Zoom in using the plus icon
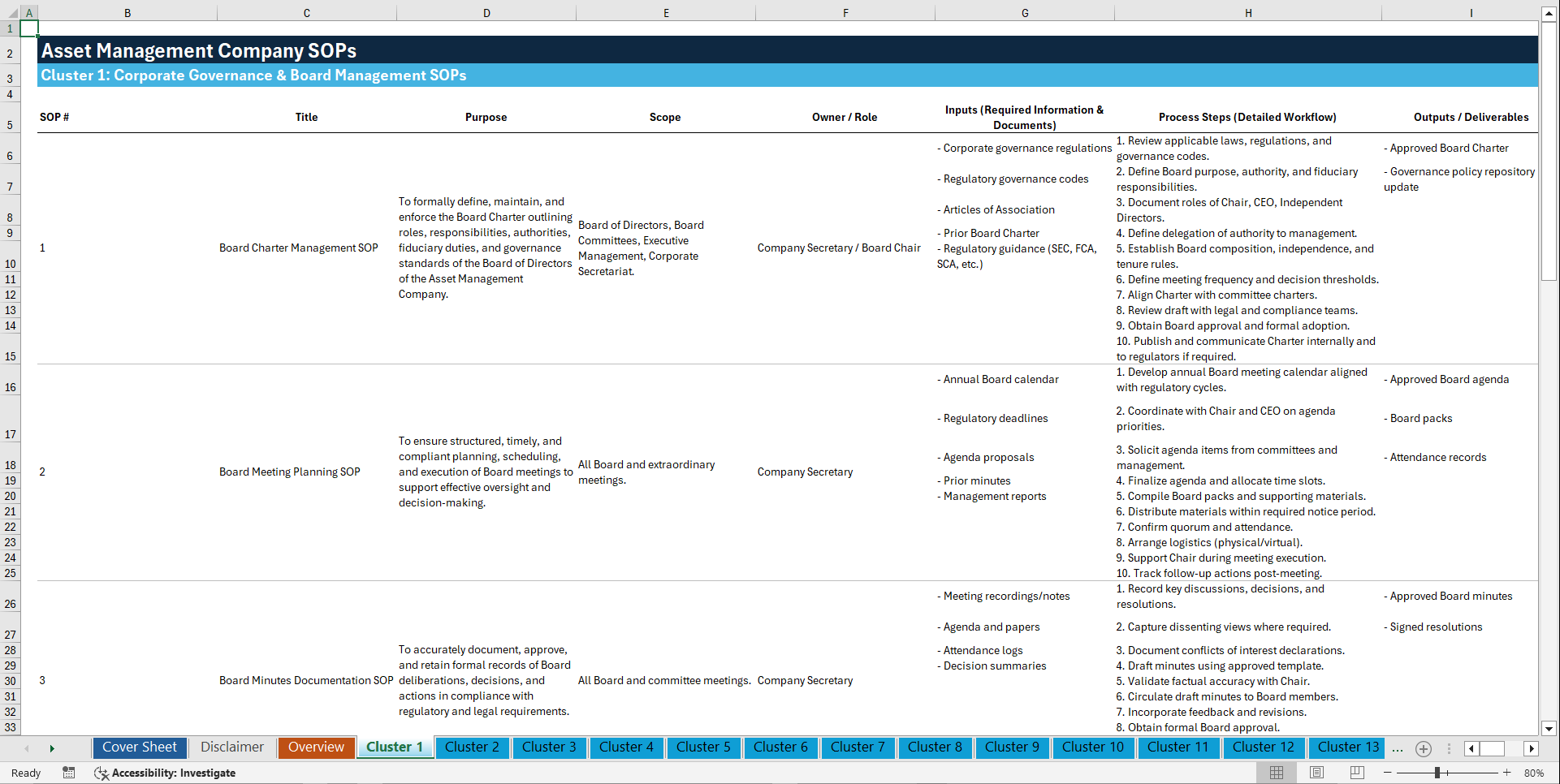The image size is (1560, 784). click(1508, 773)
